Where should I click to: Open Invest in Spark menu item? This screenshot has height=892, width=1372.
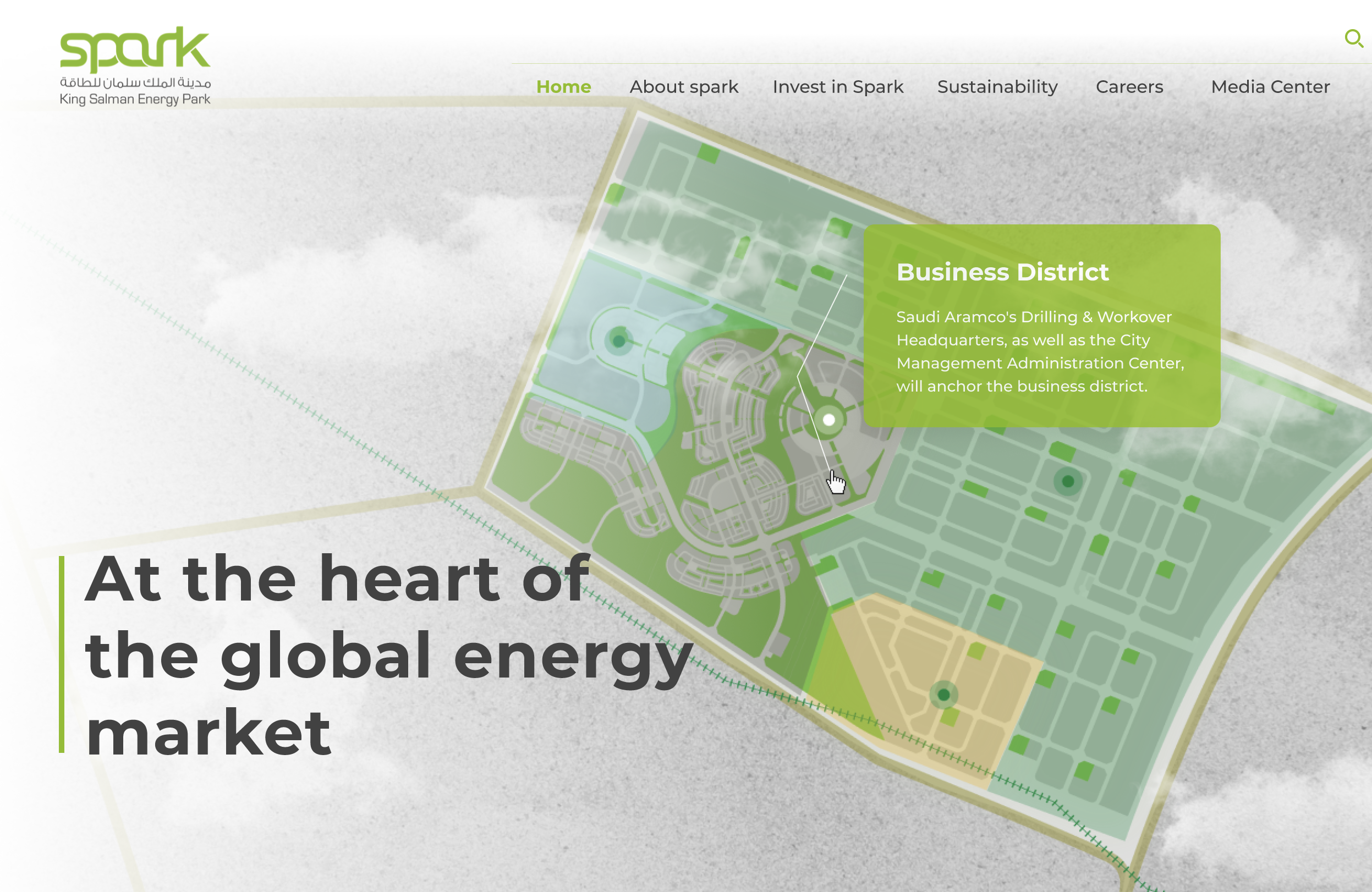[x=838, y=86]
